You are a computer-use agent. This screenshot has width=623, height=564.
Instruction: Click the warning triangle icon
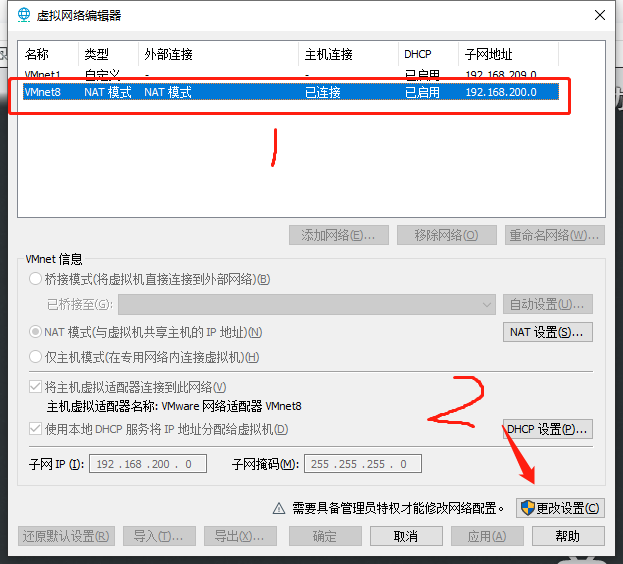click(279, 508)
